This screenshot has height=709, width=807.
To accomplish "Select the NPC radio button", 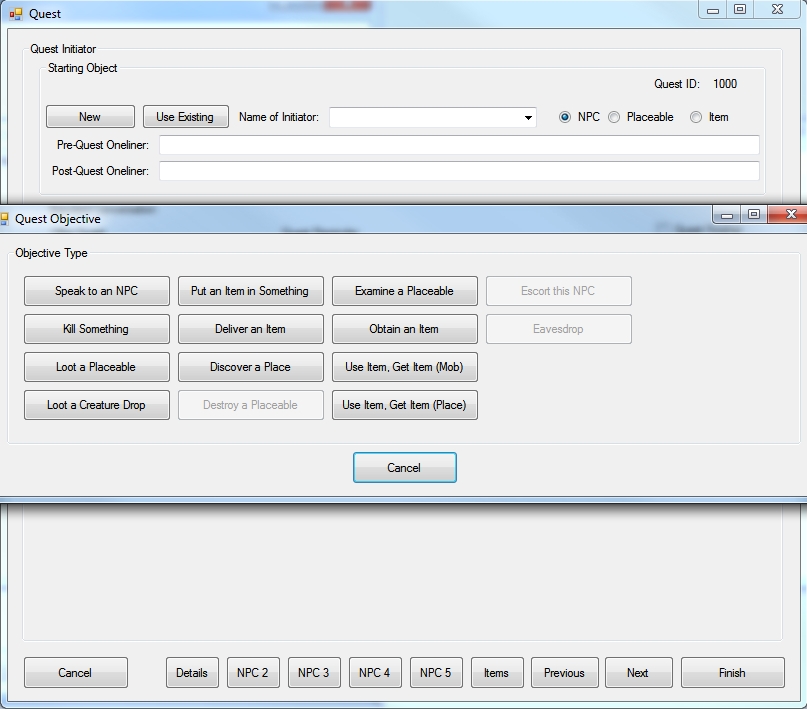I will tap(565, 117).
